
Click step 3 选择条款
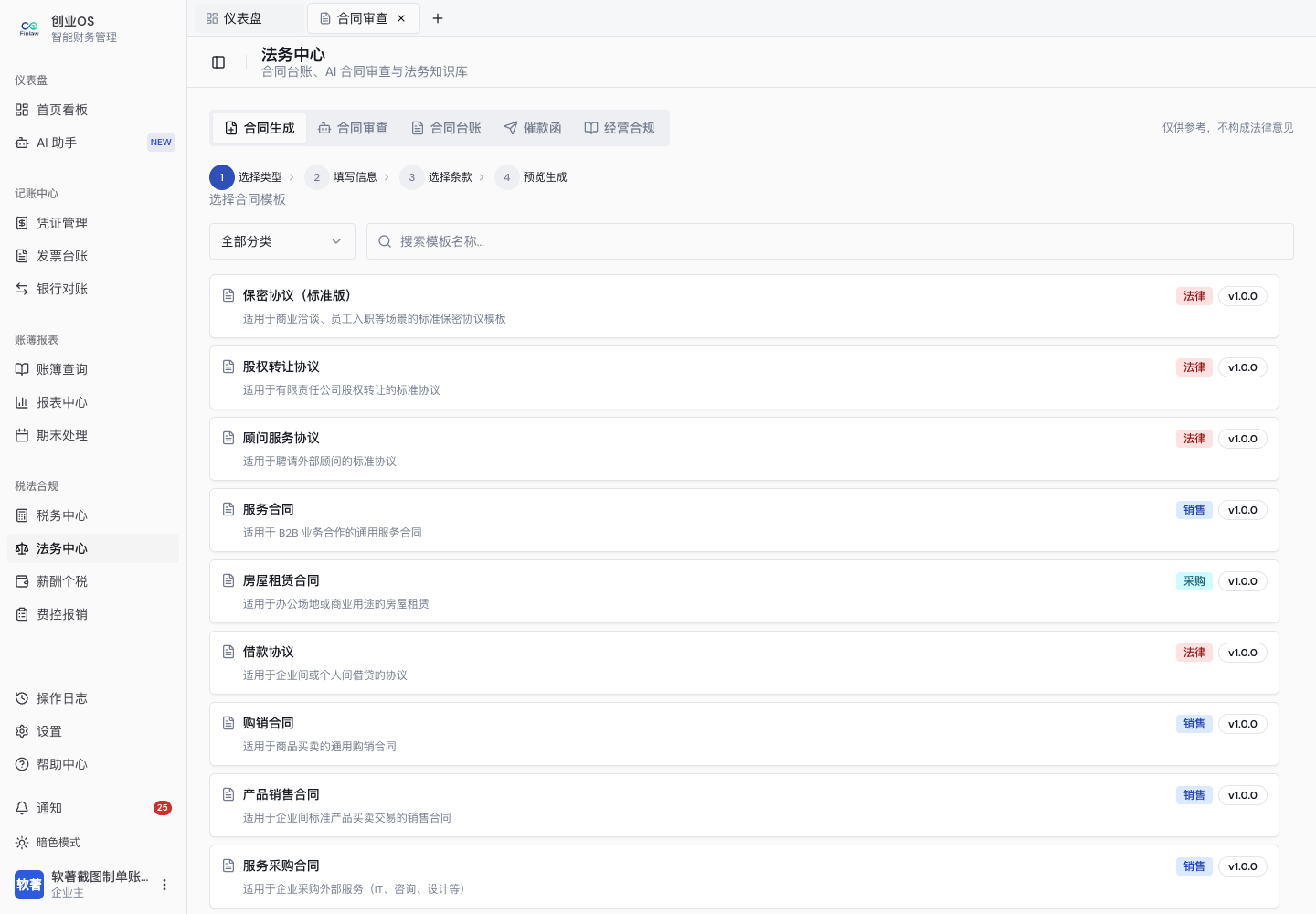(x=437, y=177)
